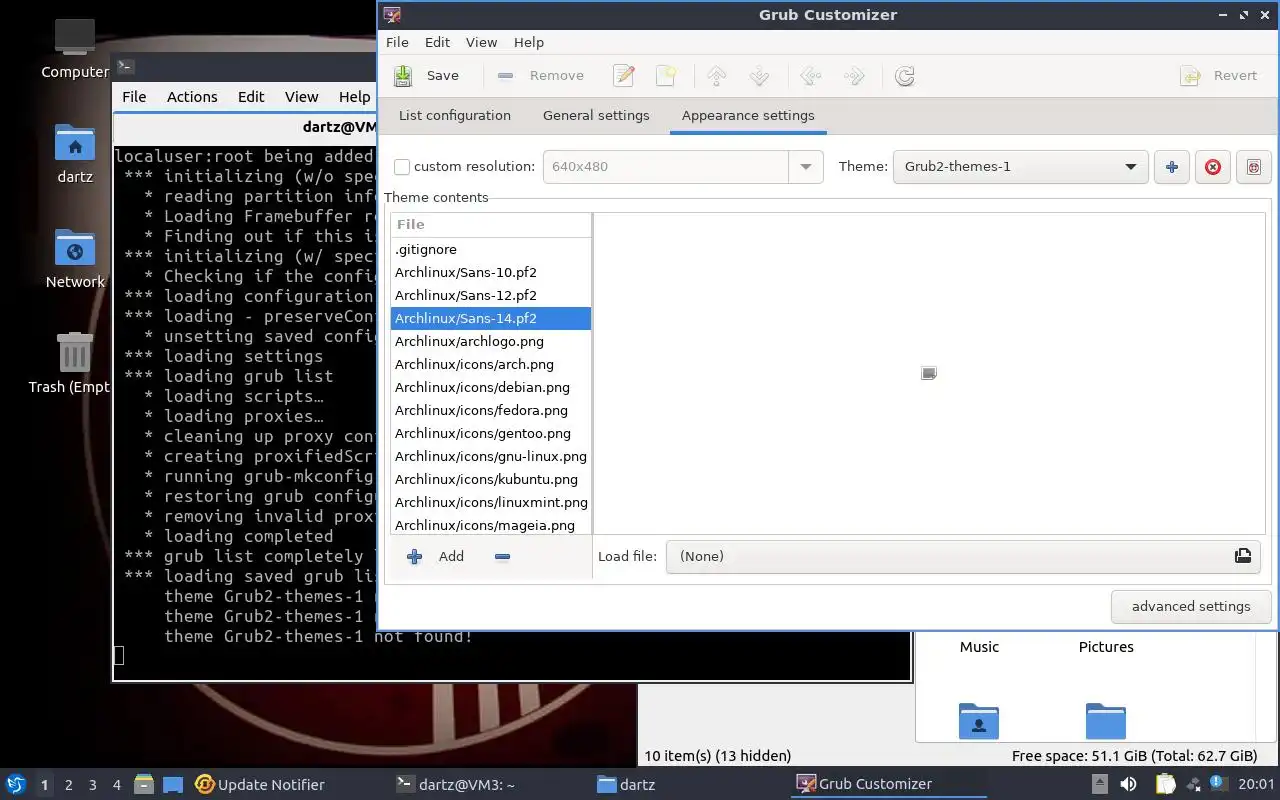Switch to workspace 2 in pager

69,785
